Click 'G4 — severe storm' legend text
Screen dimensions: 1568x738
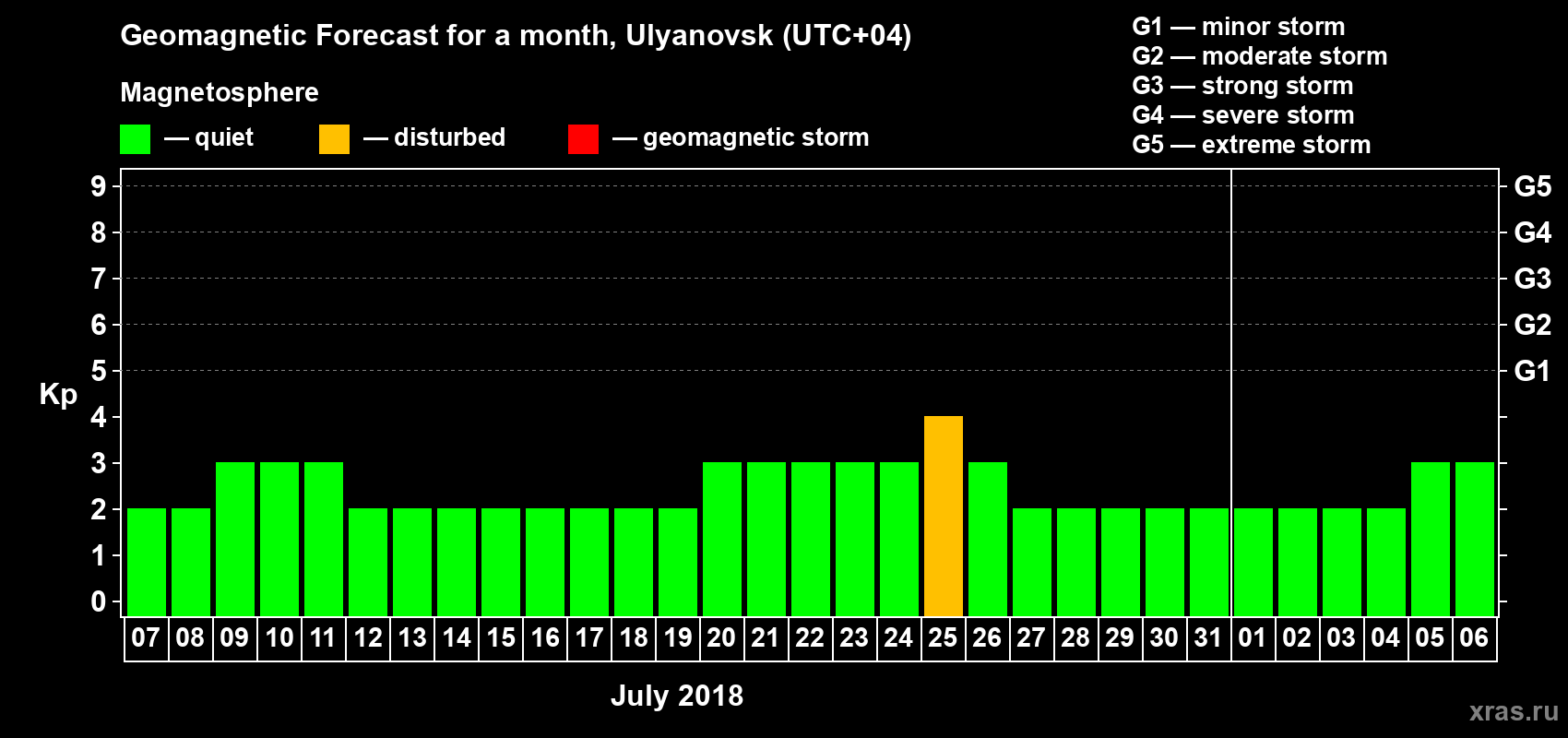[x=1243, y=115]
